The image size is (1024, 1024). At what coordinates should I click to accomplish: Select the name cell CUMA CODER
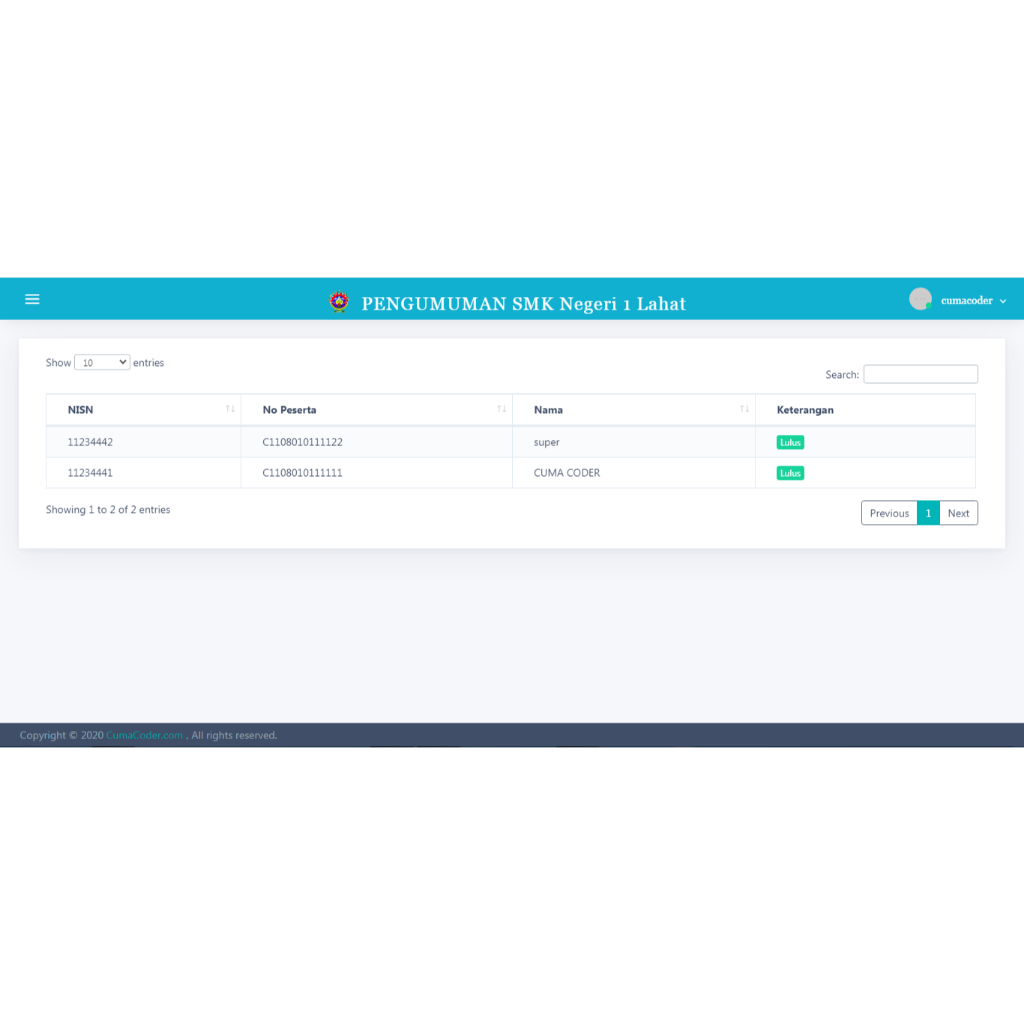[x=567, y=473]
